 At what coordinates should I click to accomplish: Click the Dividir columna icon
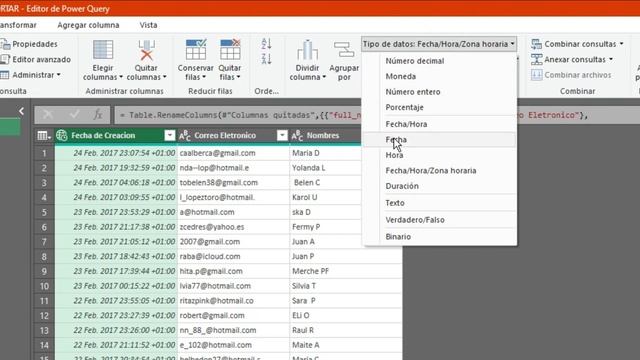click(x=307, y=50)
